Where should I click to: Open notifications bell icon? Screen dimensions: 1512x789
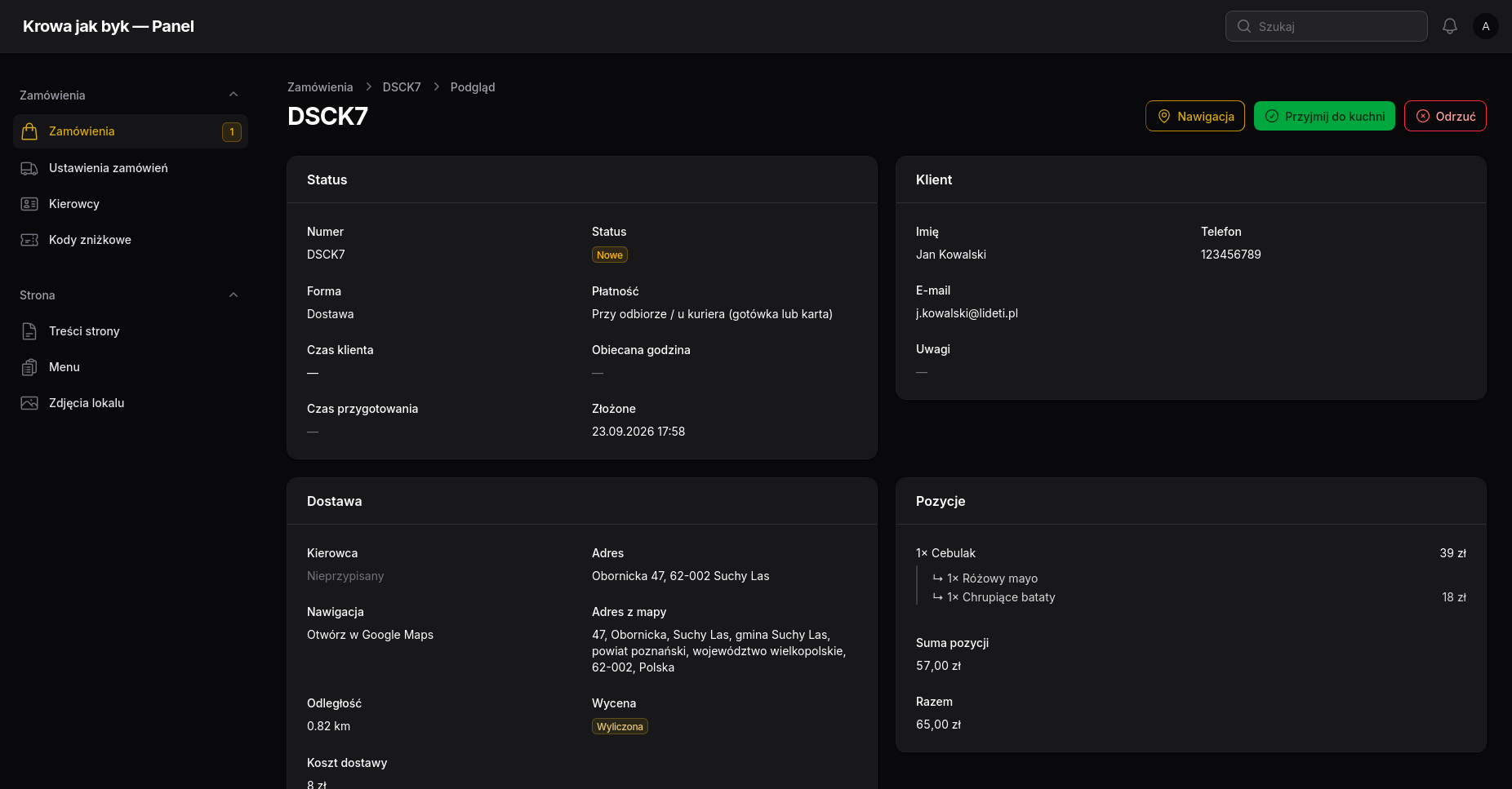pos(1450,26)
